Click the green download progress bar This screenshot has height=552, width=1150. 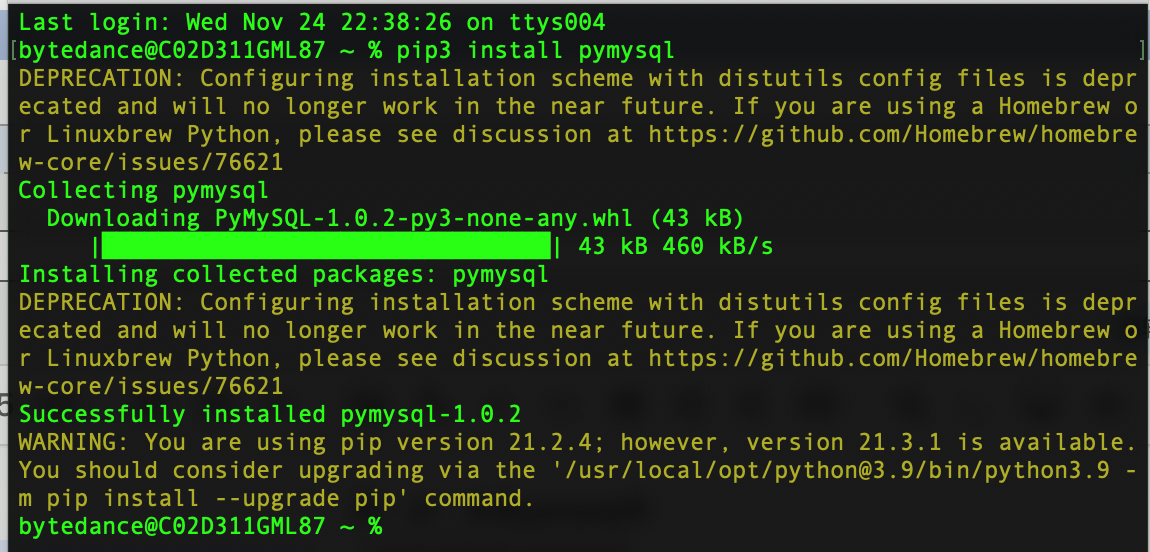click(x=326, y=246)
